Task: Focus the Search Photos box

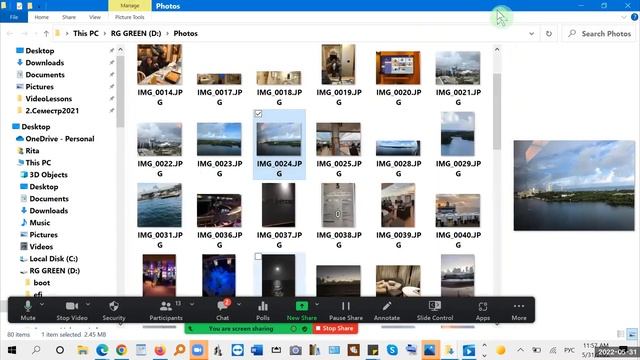Action: click(x=599, y=33)
